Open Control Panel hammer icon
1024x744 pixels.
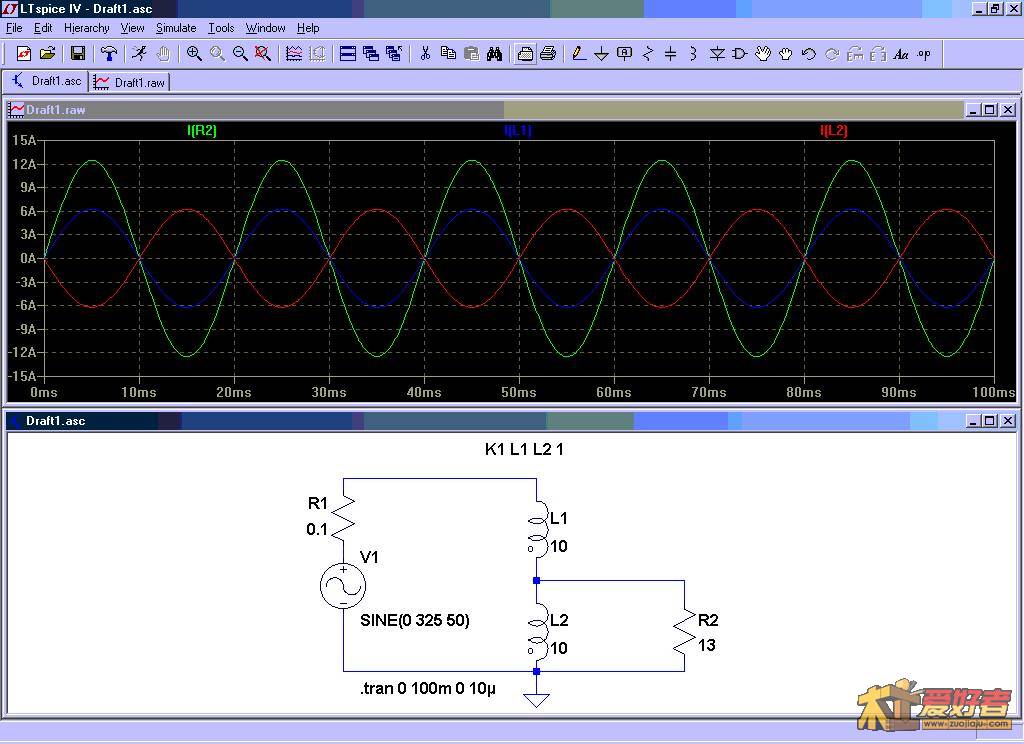click(x=109, y=54)
